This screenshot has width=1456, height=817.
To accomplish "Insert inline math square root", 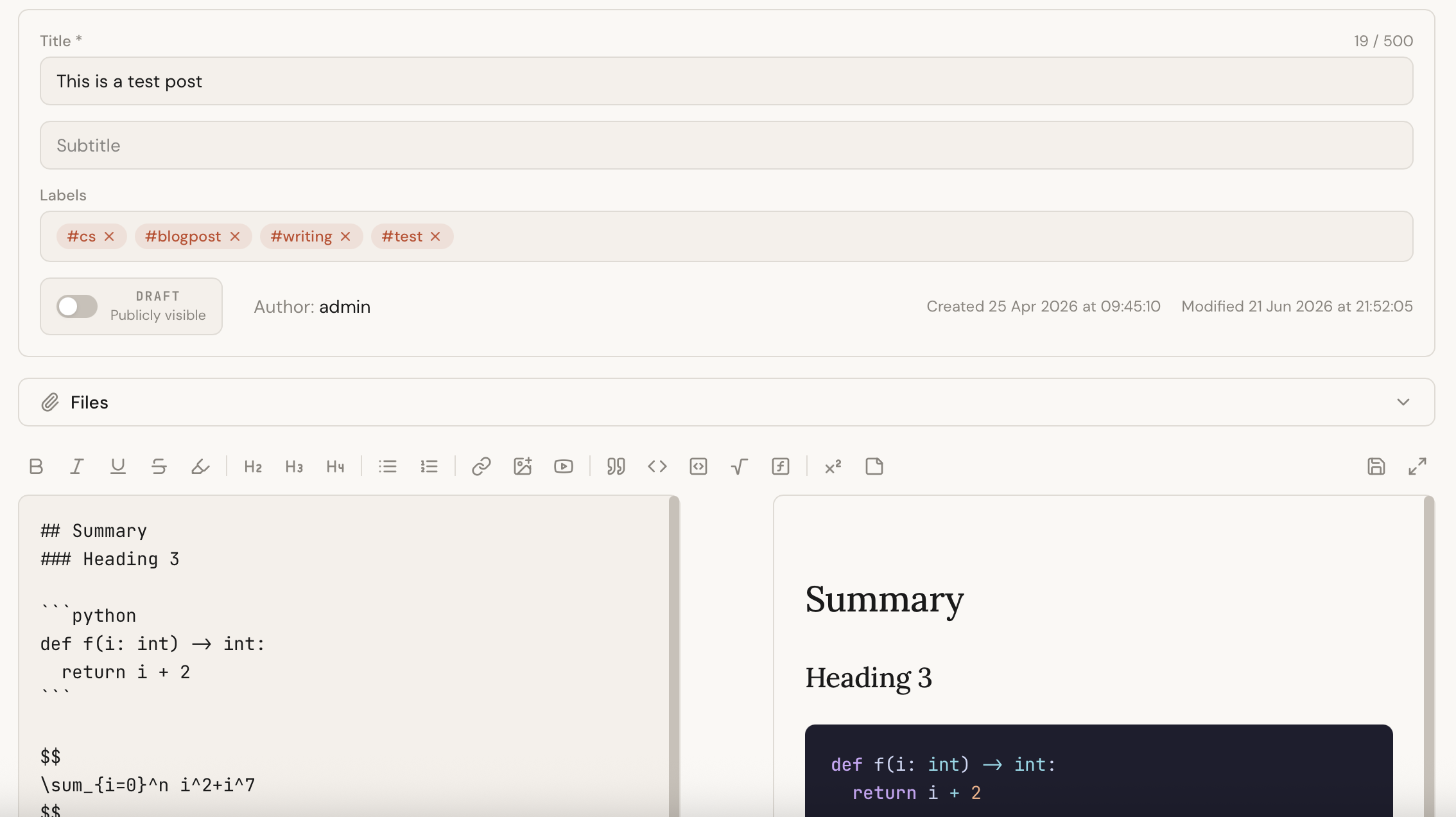I will coord(740,466).
